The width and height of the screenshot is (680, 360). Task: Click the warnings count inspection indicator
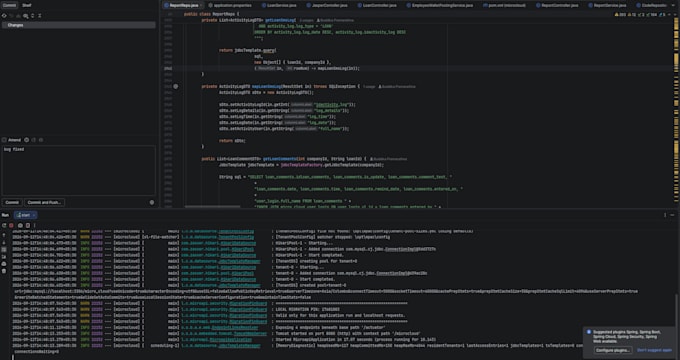coord(620,15)
